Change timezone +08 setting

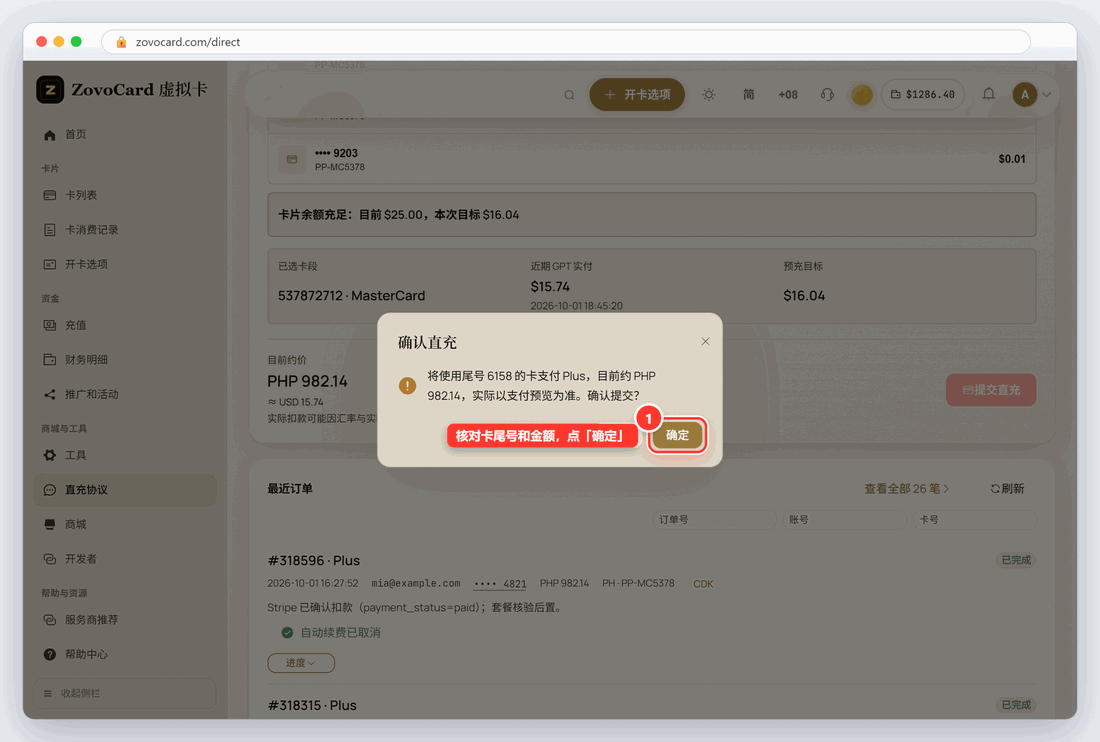point(788,95)
